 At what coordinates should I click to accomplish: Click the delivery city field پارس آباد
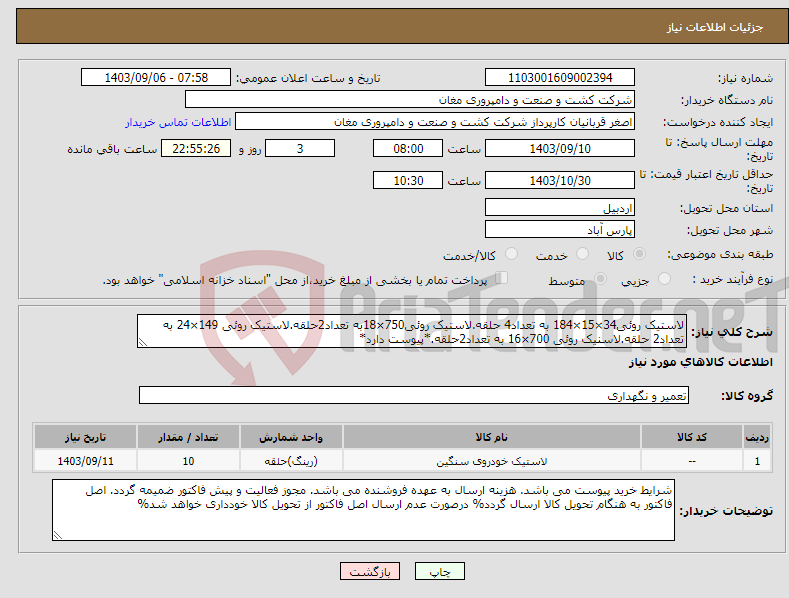pyautogui.click(x=560, y=230)
